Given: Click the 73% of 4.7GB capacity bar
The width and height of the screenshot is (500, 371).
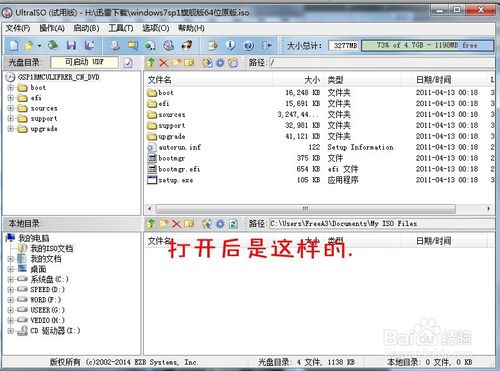Looking at the screenshot, I should [x=427, y=45].
